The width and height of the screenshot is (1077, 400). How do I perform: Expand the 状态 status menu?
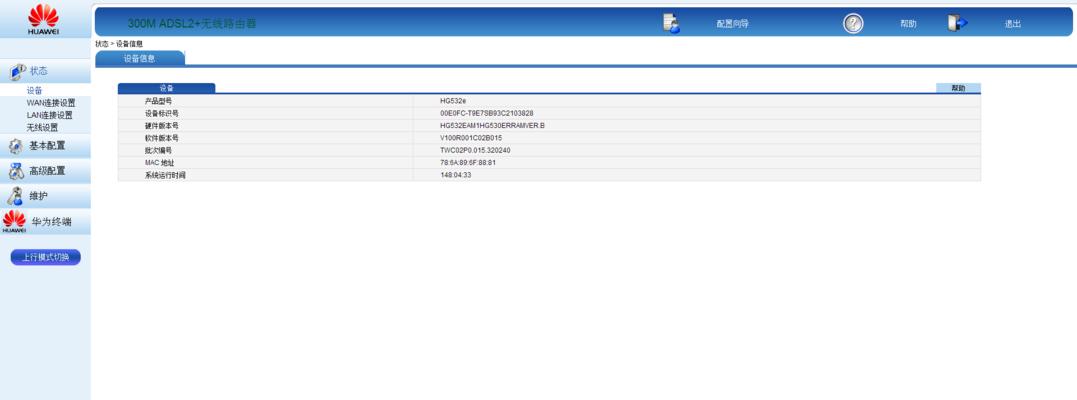pos(38,71)
